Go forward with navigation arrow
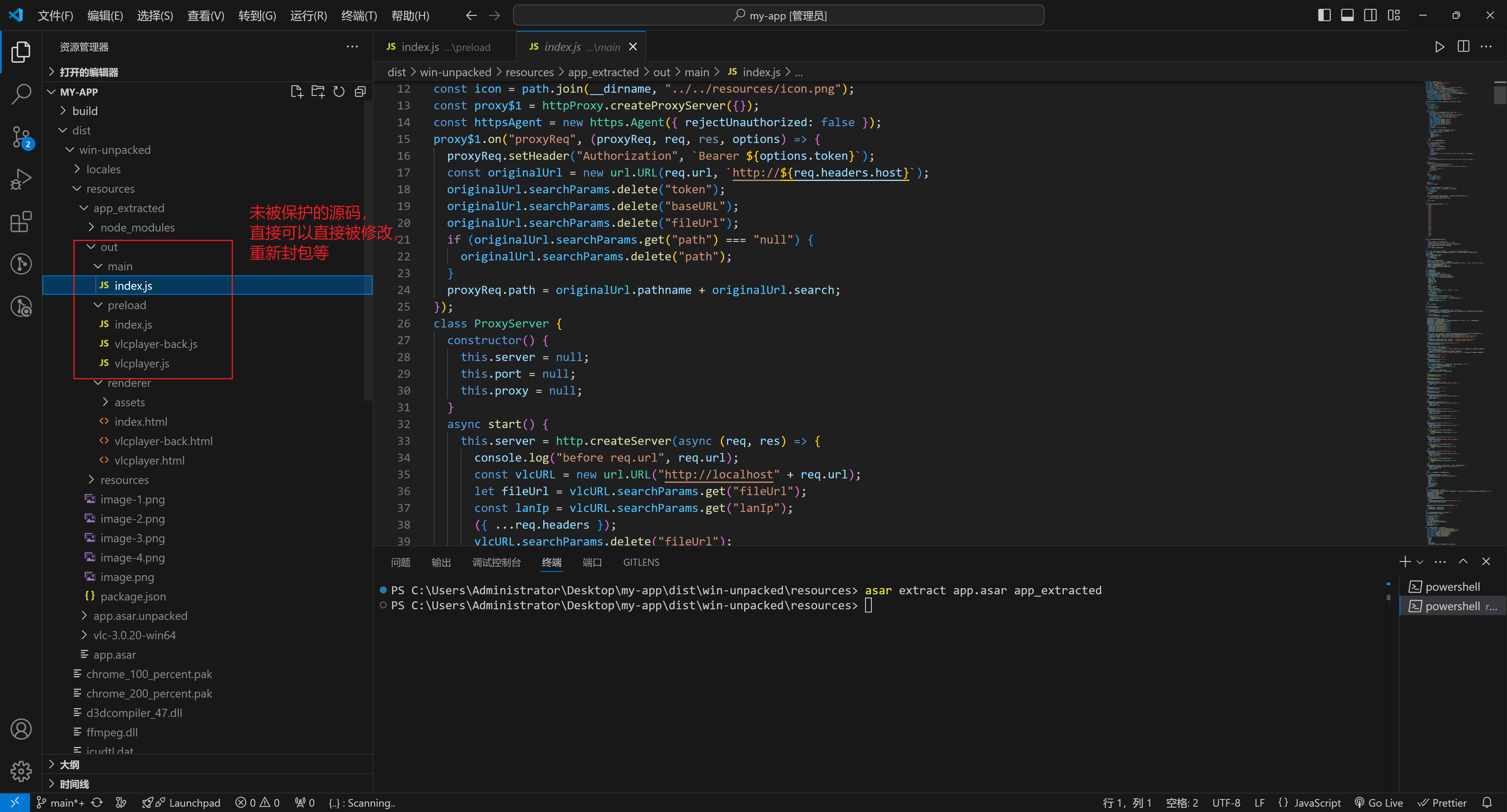The width and height of the screenshot is (1507, 812). pyautogui.click(x=494, y=16)
